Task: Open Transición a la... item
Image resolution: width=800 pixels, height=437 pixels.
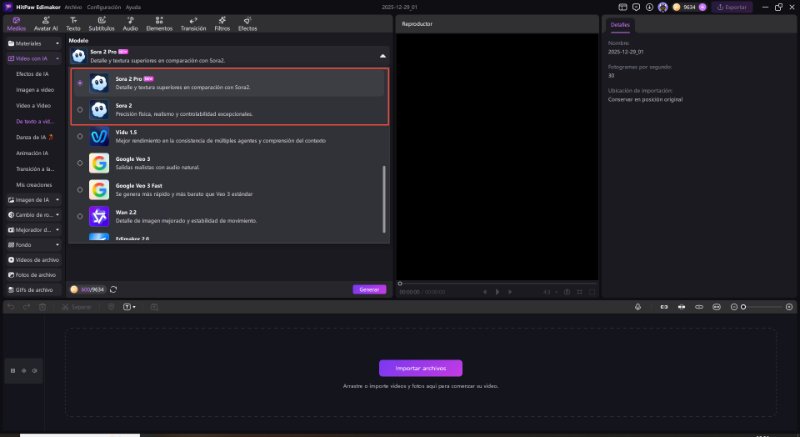Action: pyautogui.click(x=35, y=169)
